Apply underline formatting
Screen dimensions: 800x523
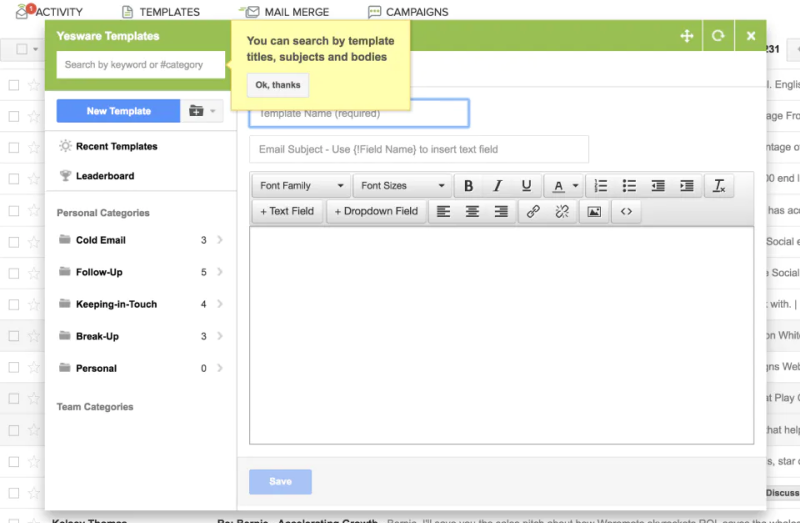(527, 186)
